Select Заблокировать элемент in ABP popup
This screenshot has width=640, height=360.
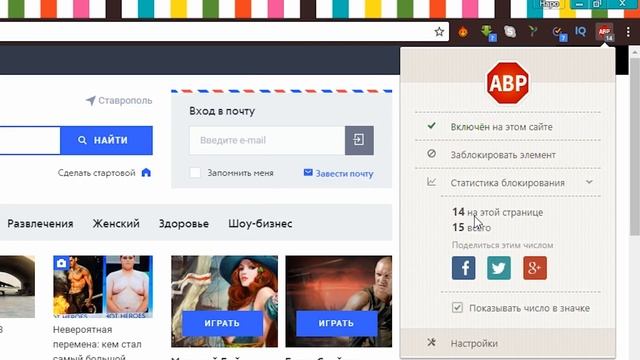(x=508, y=155)
